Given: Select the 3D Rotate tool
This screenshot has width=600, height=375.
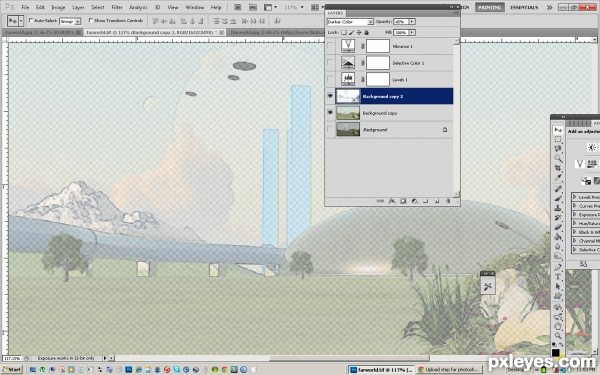Looking at the screenshot, I should (558, 307).
